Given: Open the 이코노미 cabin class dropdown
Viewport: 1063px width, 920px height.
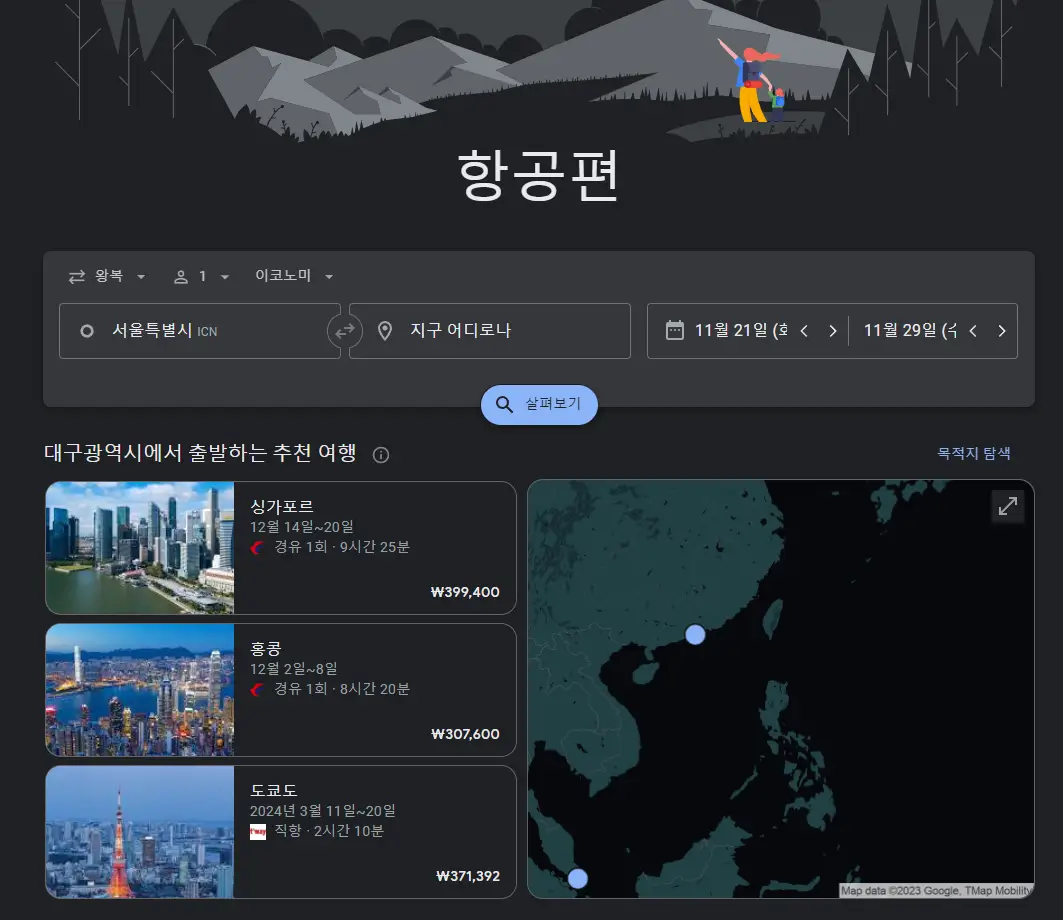Looking at the screenshot, I should tap(293, 276).
